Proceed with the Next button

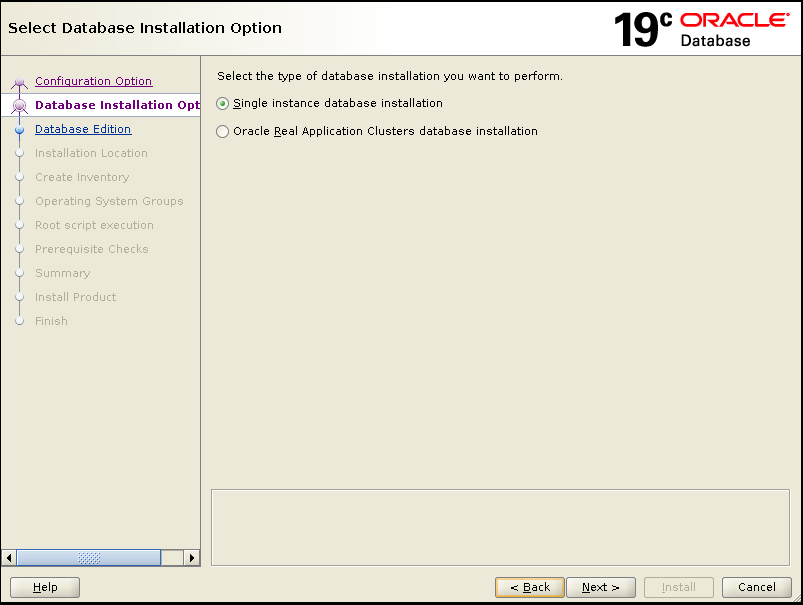point(601,587)
